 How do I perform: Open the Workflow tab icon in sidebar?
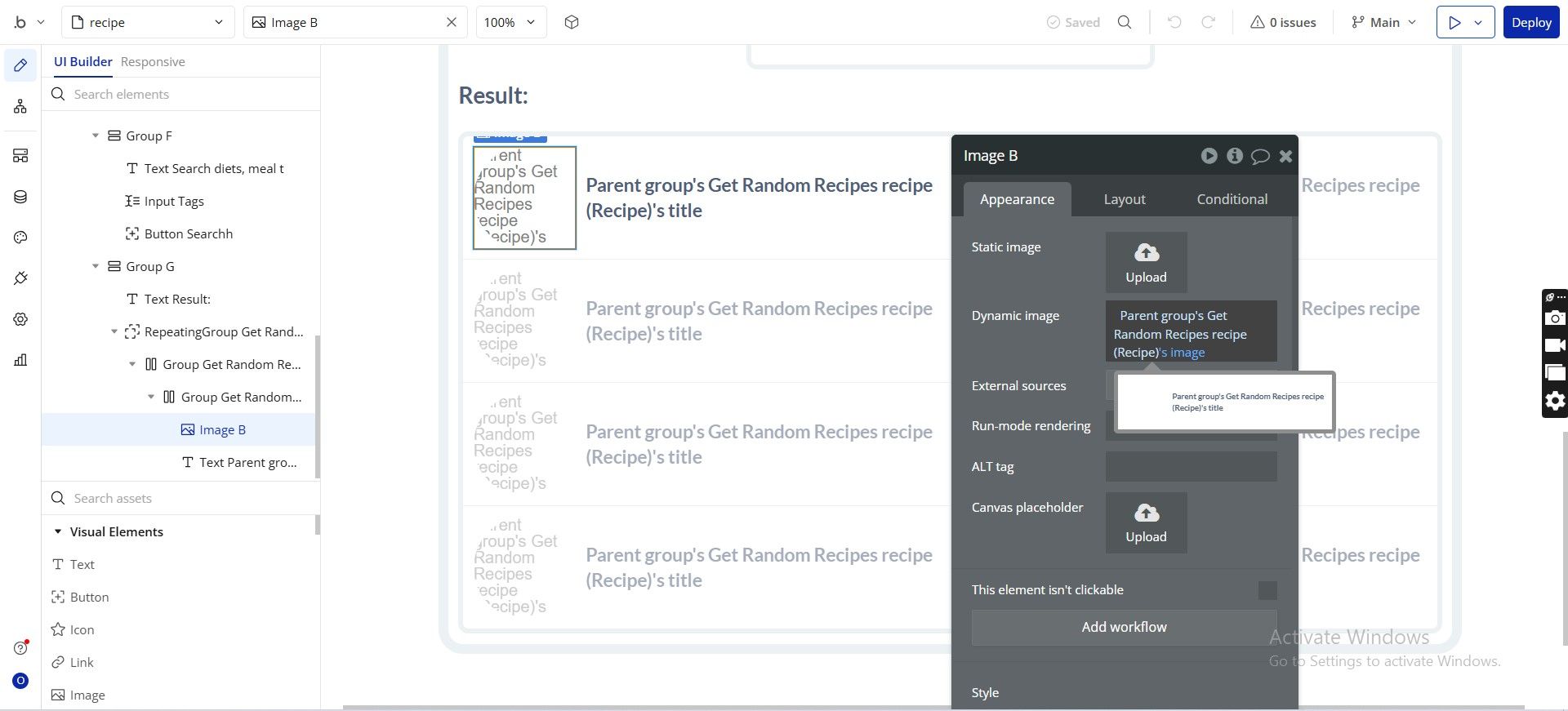pyautogui.click(x=20, y=106)
